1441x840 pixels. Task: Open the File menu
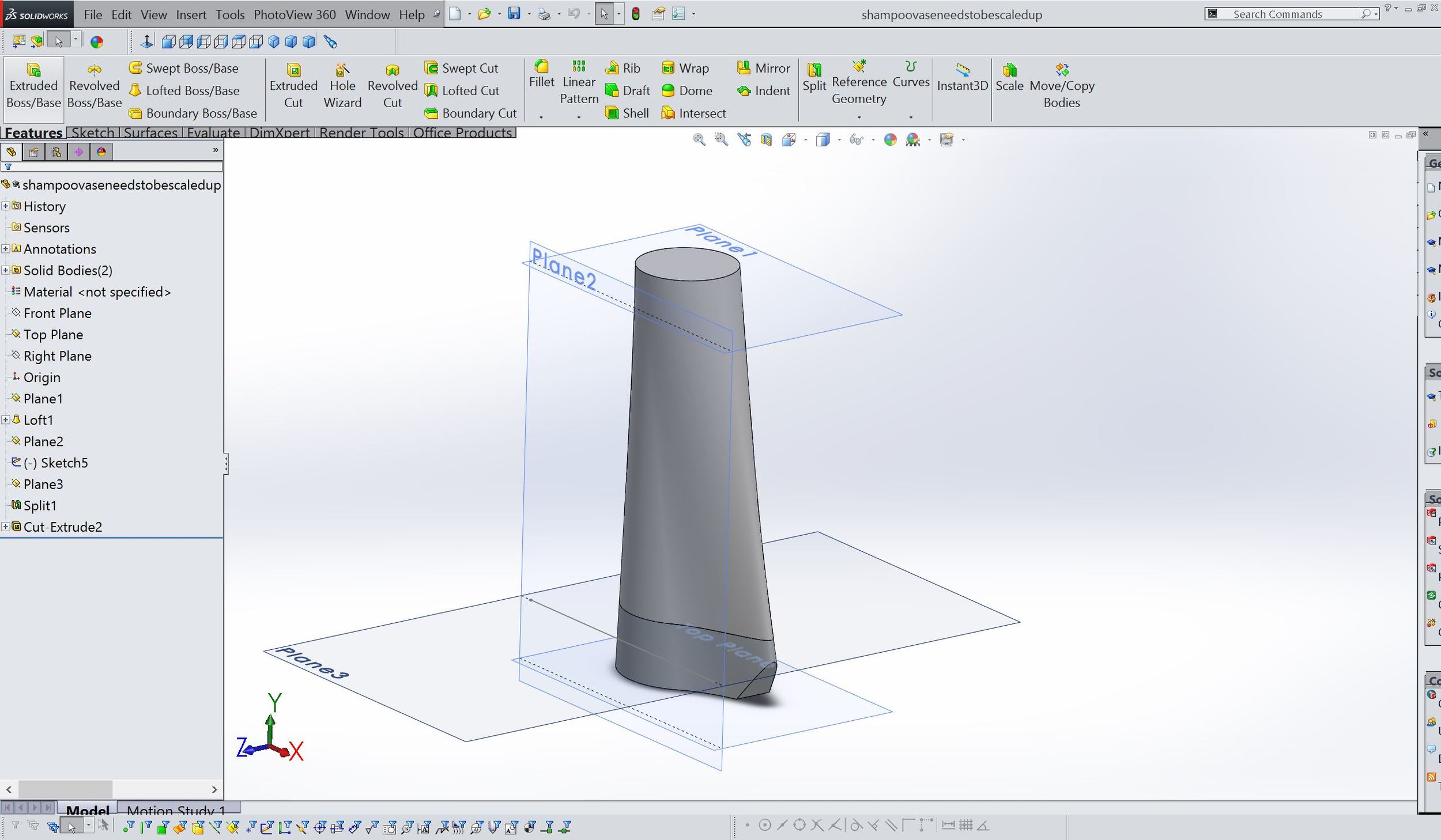click(x=93, y=14)
